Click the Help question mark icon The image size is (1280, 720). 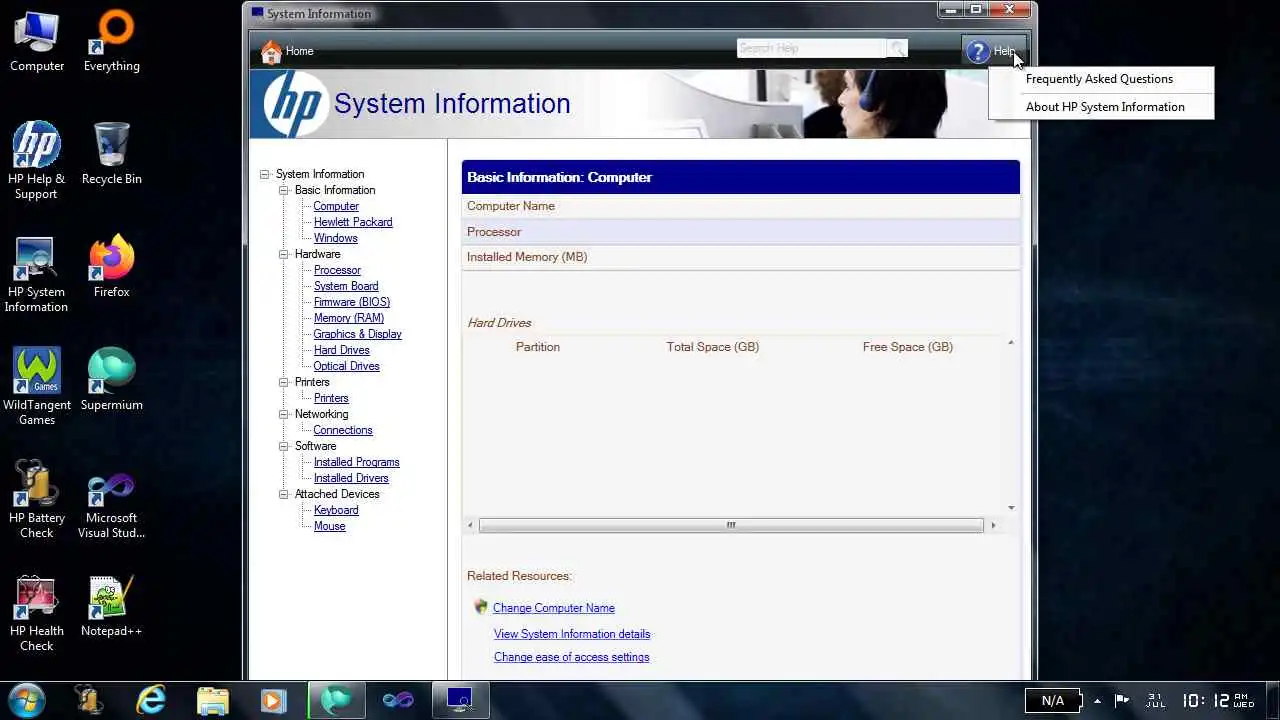[x=978, y=51]
